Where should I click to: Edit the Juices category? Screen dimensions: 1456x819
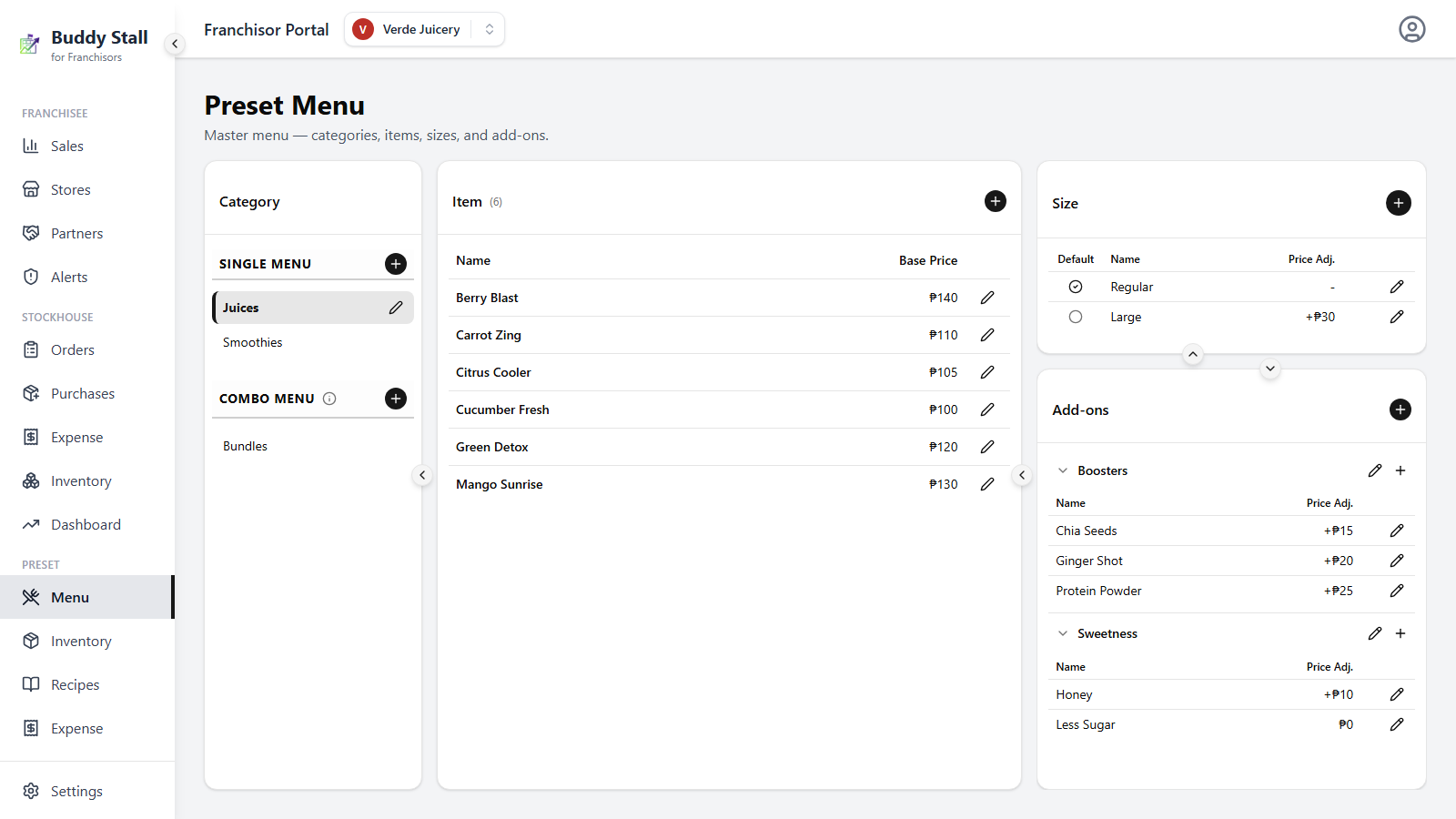click(396, 308)
